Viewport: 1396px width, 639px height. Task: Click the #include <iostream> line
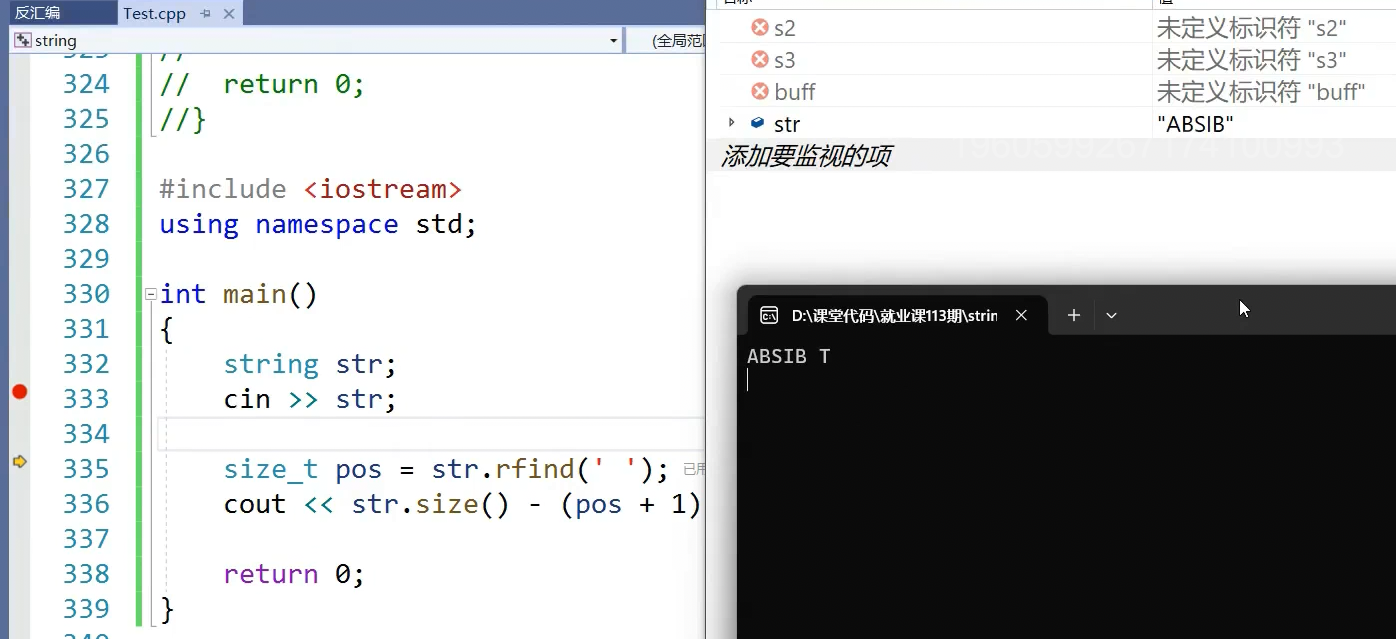[x=311, y=189]
